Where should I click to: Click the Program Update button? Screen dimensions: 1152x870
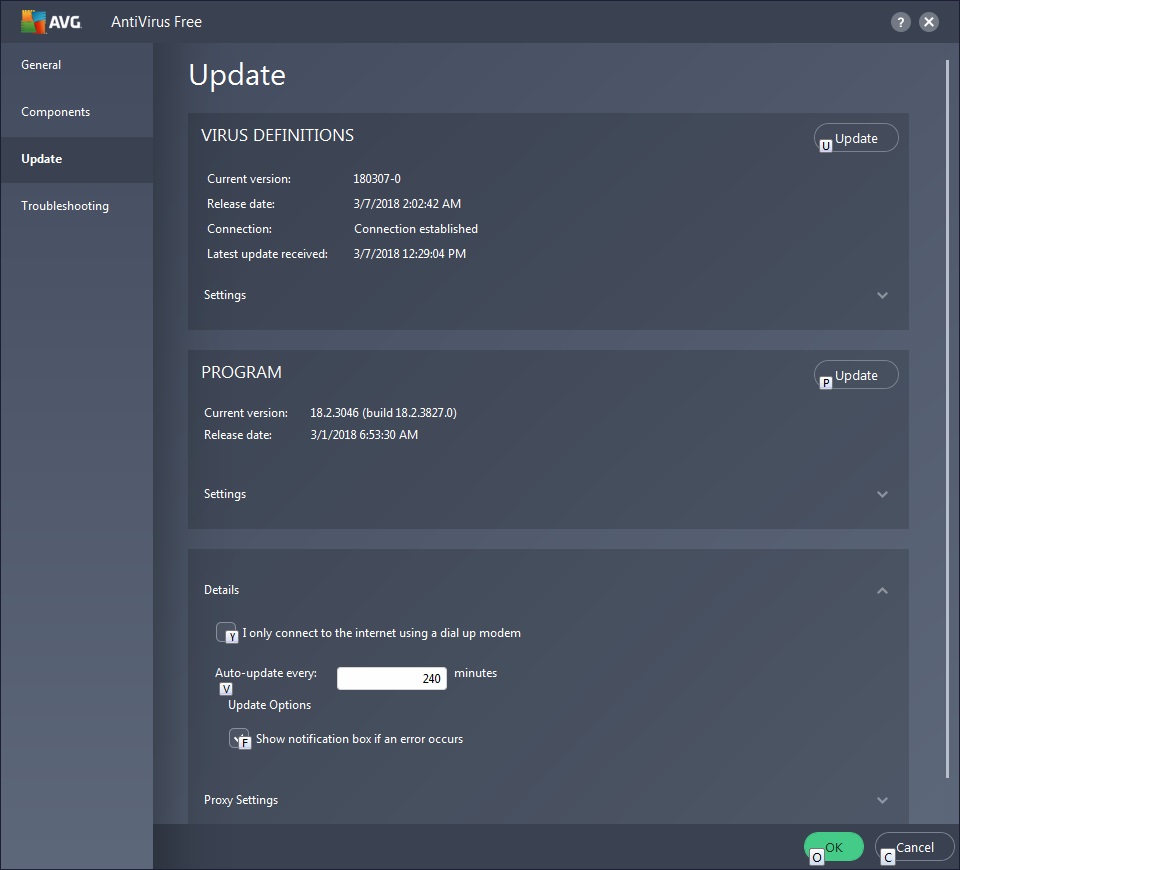point(856,375)
